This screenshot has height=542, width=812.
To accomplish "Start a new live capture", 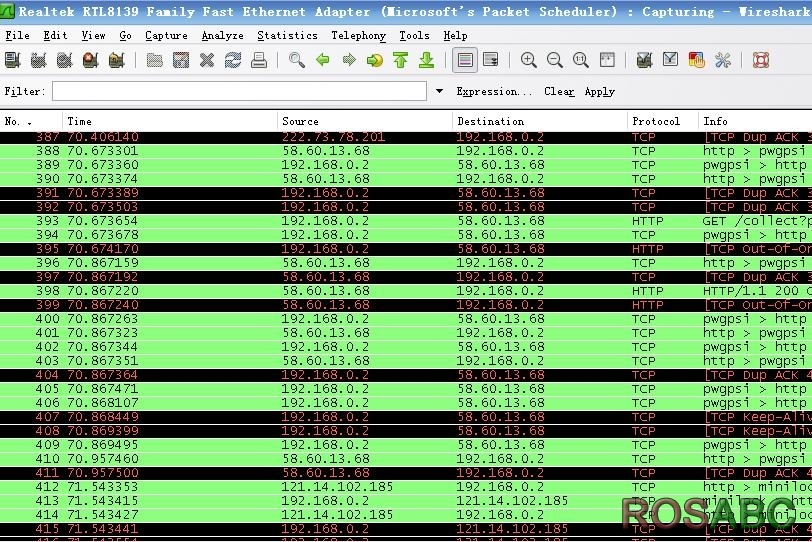I will pyautogui.click(x=64, y=60).
